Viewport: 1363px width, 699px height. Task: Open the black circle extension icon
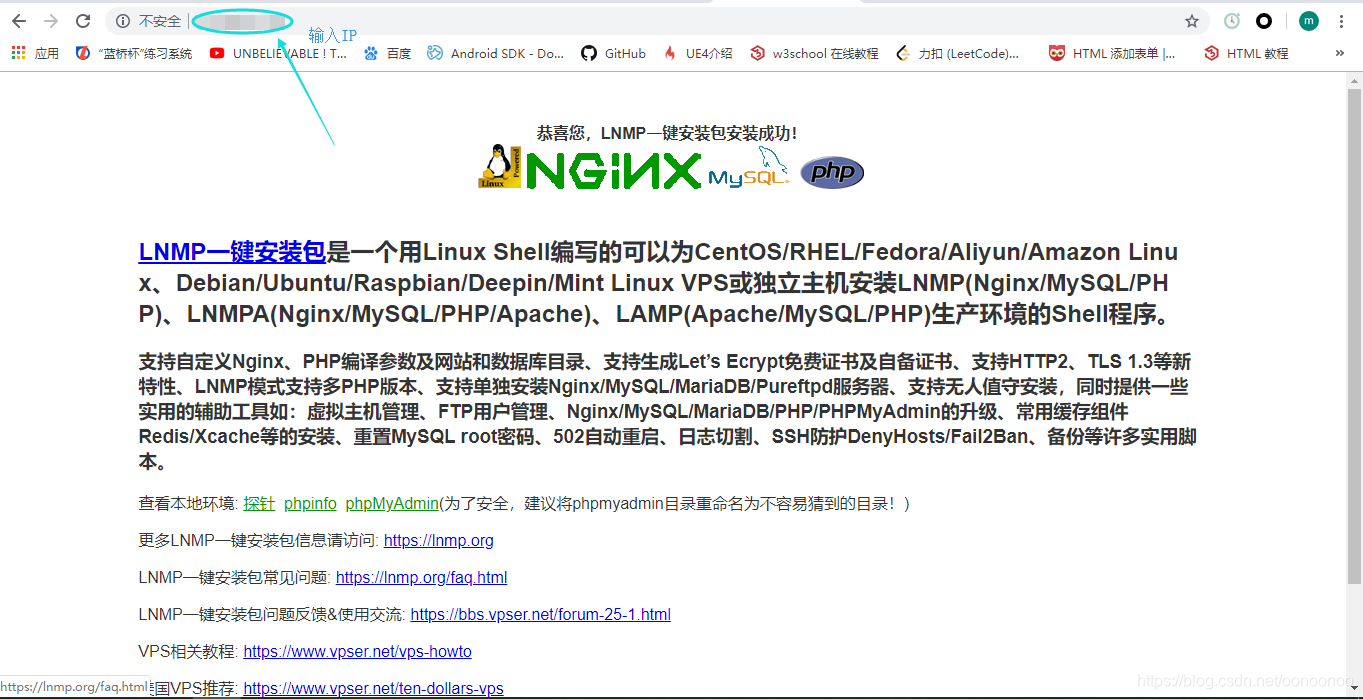1264,21
